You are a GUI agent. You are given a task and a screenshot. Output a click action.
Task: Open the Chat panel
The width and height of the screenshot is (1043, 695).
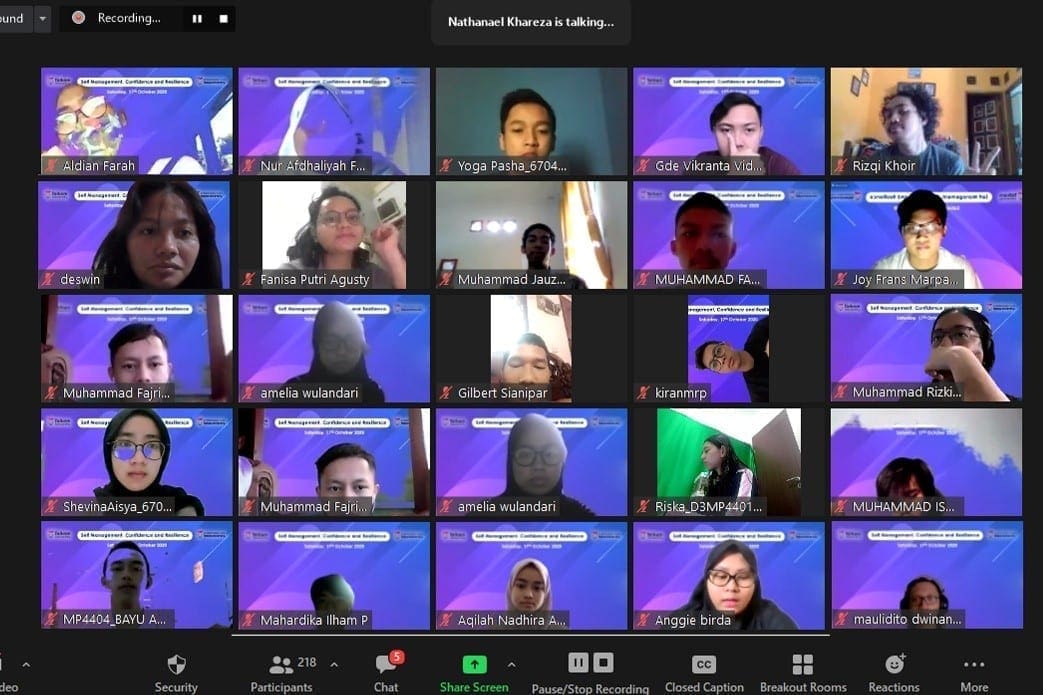pyautogui.click(x=386, y=671)
